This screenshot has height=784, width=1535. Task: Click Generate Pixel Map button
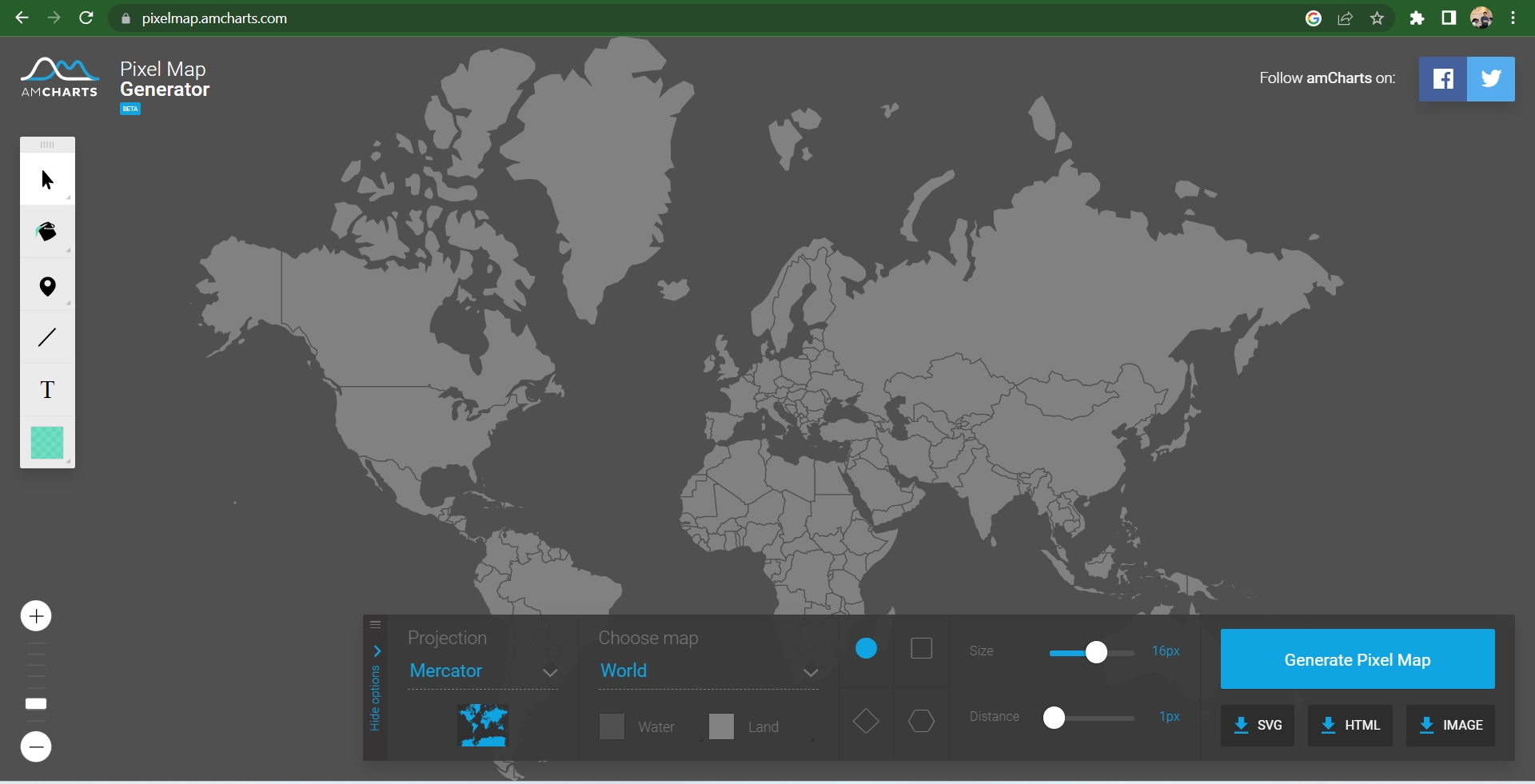pos(1358,659)
